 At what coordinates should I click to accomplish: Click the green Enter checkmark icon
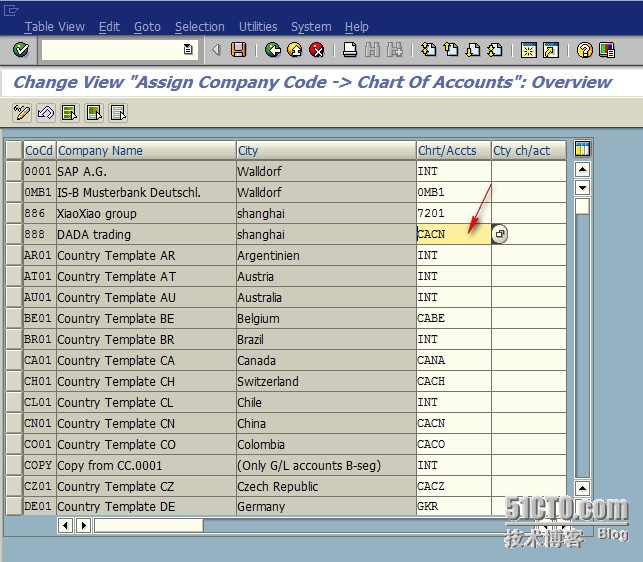point(21,50)
